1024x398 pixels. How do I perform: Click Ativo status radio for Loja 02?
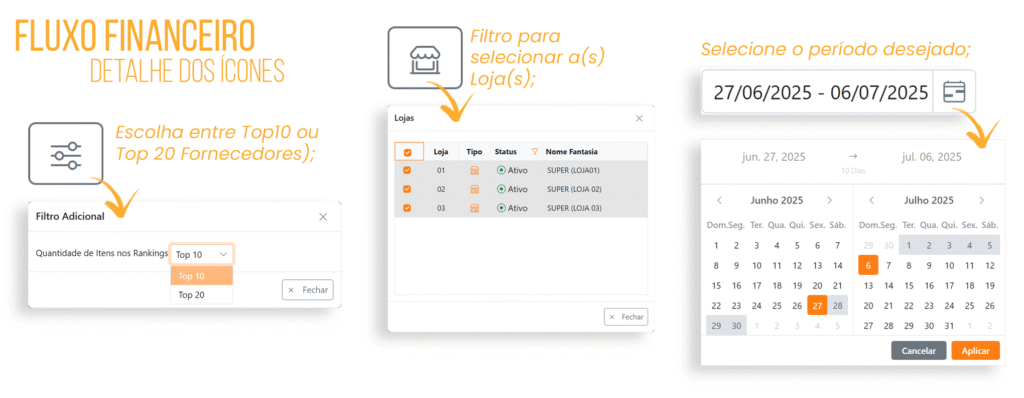[x=501, y=190]
